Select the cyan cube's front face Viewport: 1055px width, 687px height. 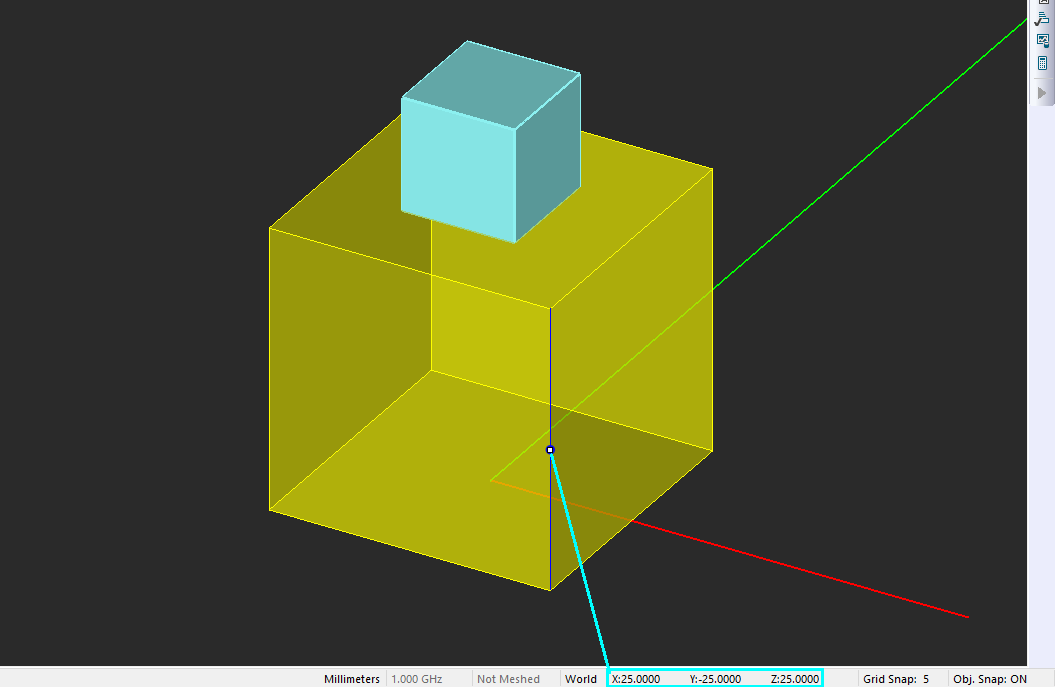(x=458, y=170)
